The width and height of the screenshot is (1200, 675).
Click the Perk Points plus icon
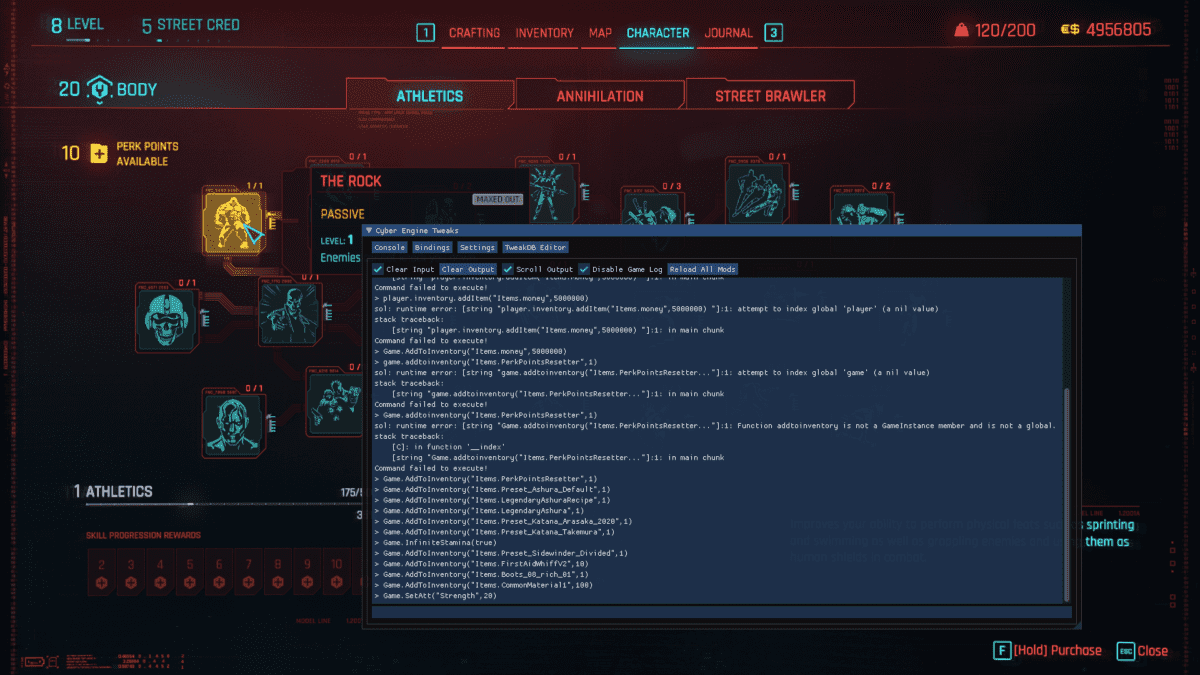pyautogui.click(x=99, y=153)
